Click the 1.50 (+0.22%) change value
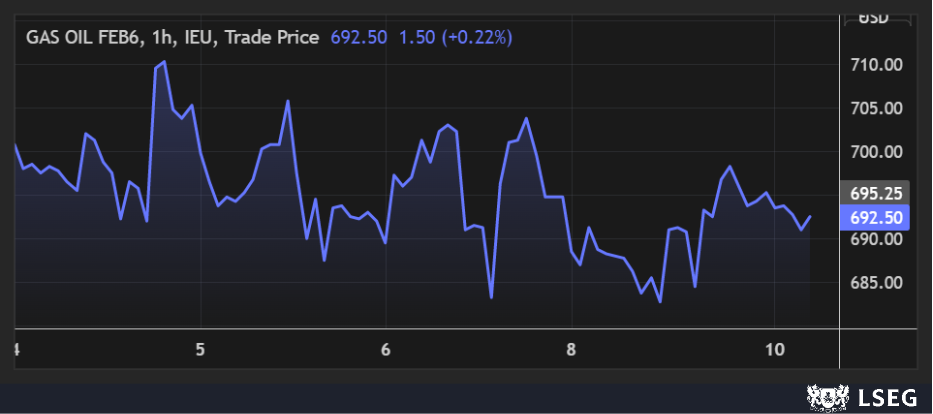This screenshot has height=414, width=933. coord(455,37)
